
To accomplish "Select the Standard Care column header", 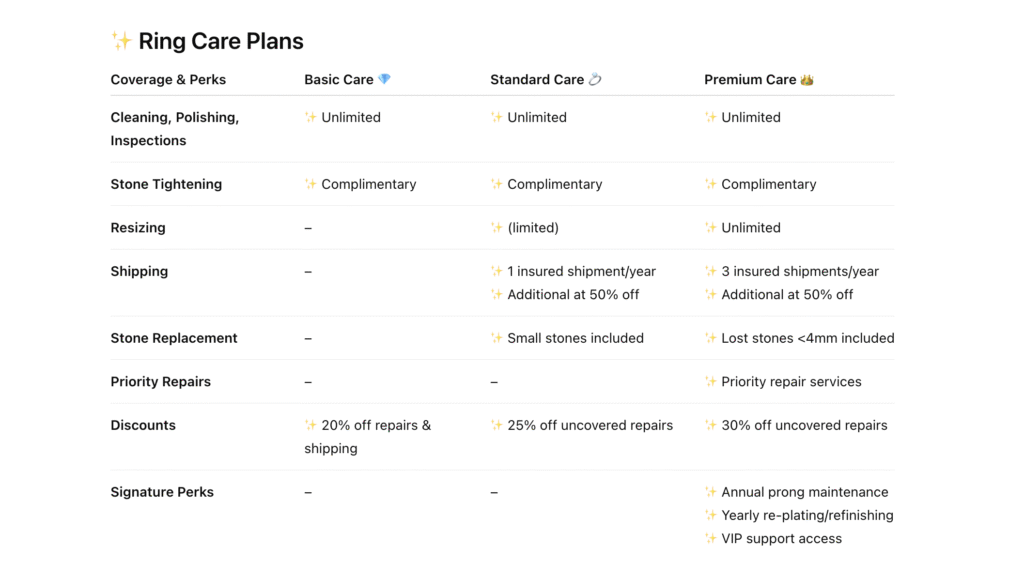I will pos(536,80).
